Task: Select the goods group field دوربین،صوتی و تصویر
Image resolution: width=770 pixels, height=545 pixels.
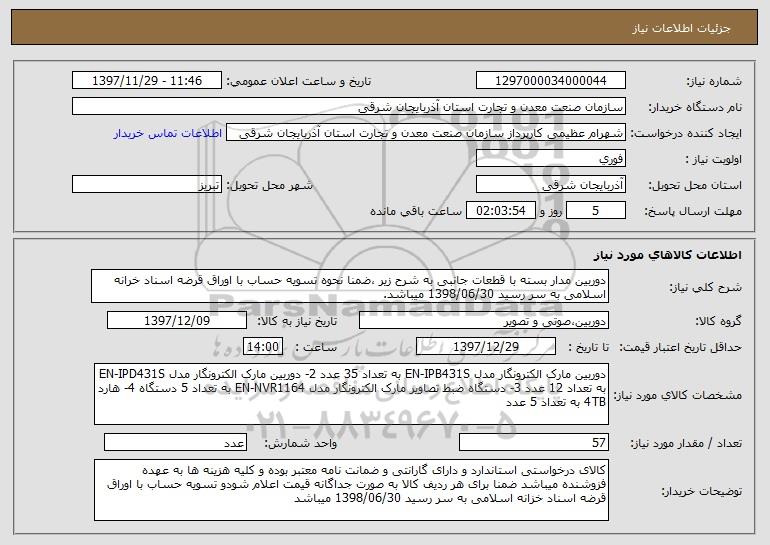Action: (484, 321)
